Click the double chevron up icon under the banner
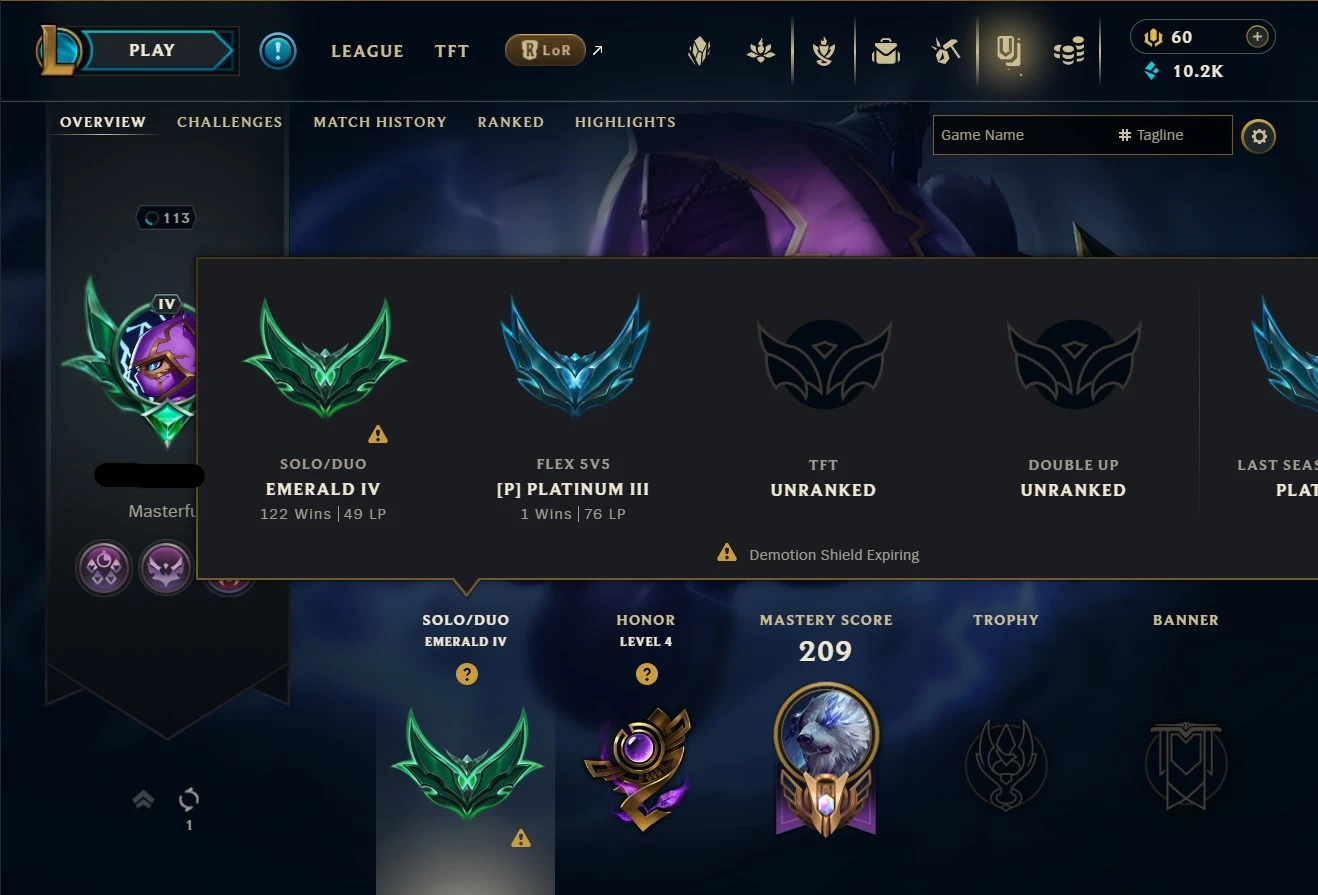This screenshot has height=895, width=1318. pos(143,799)
